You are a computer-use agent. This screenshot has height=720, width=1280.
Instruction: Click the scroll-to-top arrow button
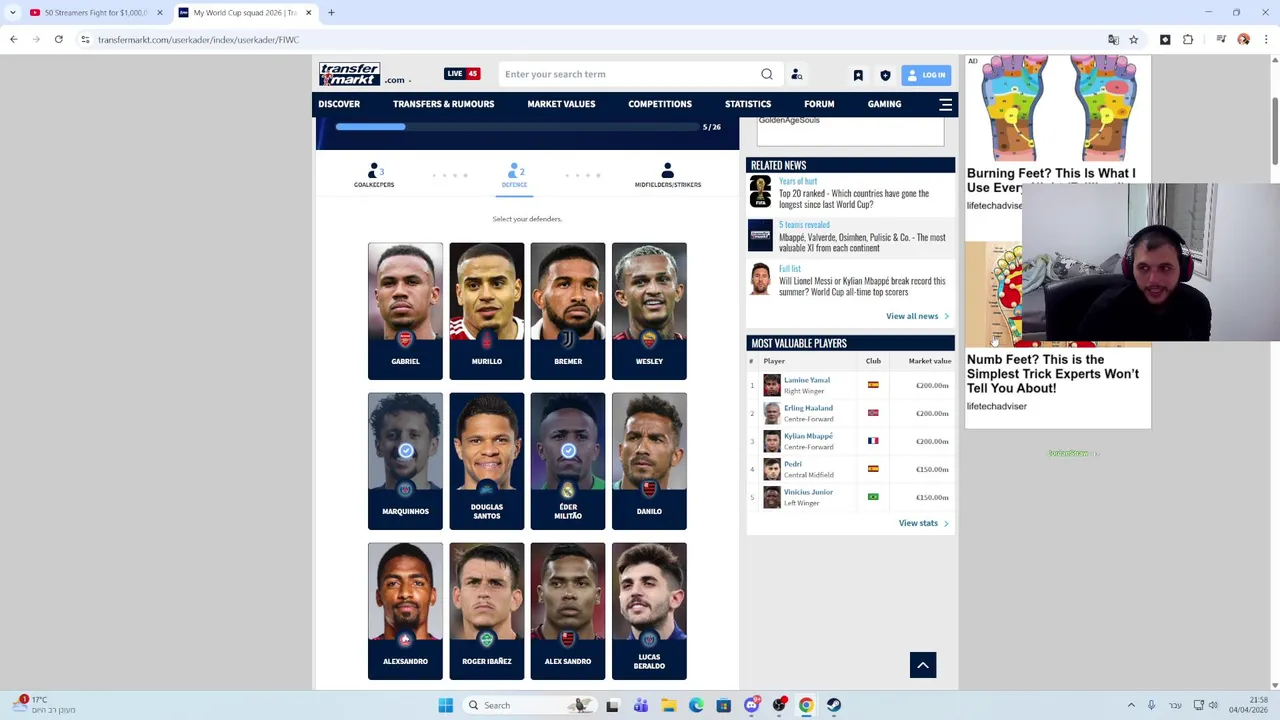pyautogui.click(x=923, y=665)
